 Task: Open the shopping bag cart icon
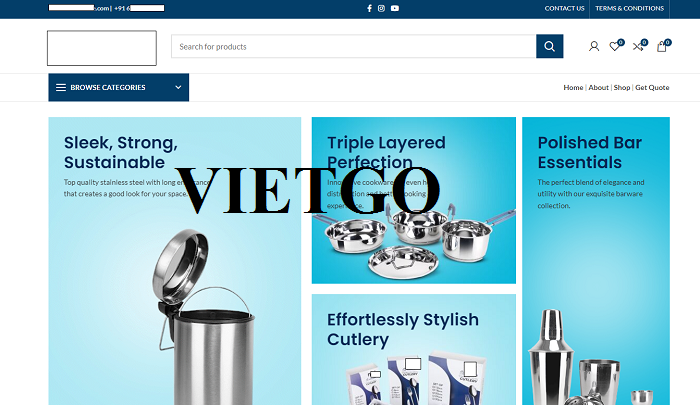(x=662, y=46)
